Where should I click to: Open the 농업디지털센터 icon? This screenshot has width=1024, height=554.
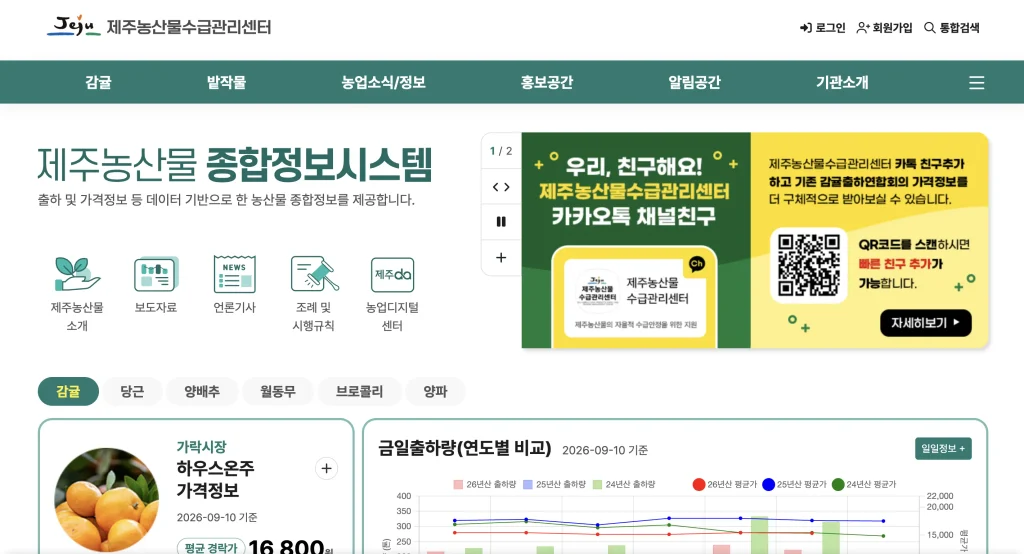(392, 293)
